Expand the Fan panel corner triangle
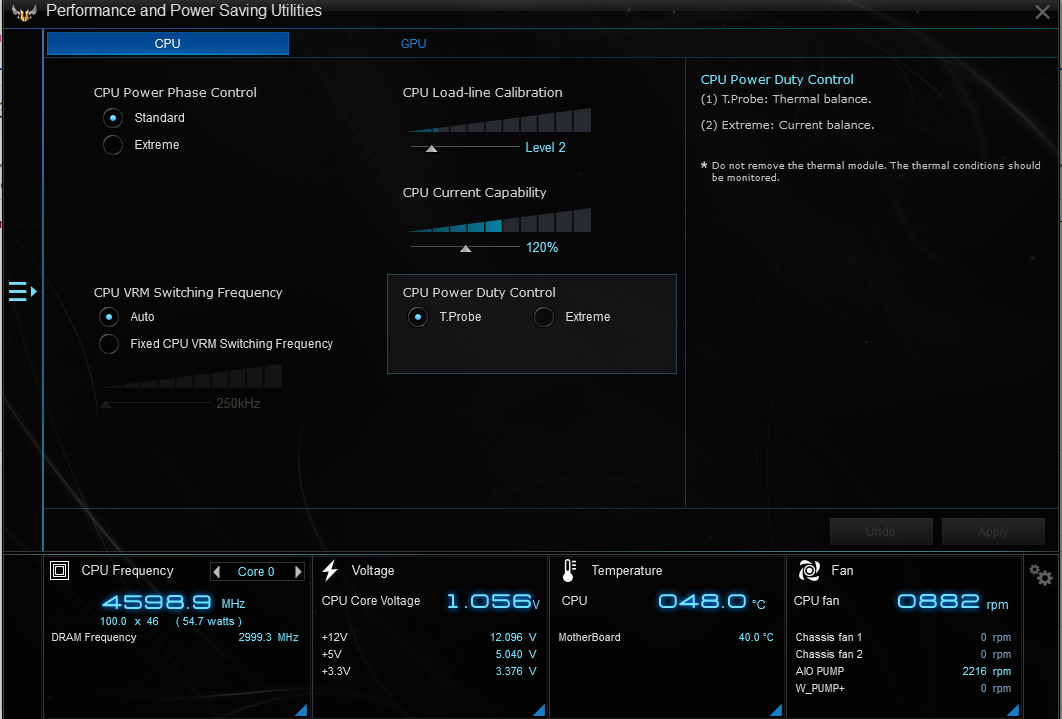The height and width of the screenshot is (719, 1062). click(x=1013, y=710)
